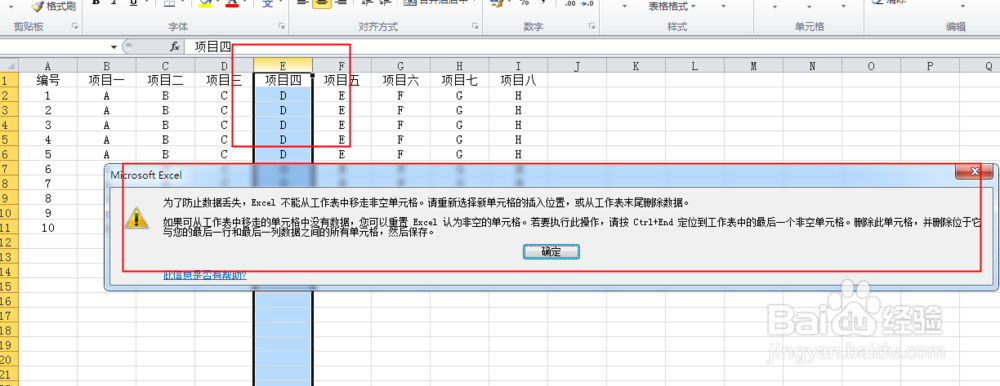Close the Microsoft Excel warning dialog

coord(974,172)
